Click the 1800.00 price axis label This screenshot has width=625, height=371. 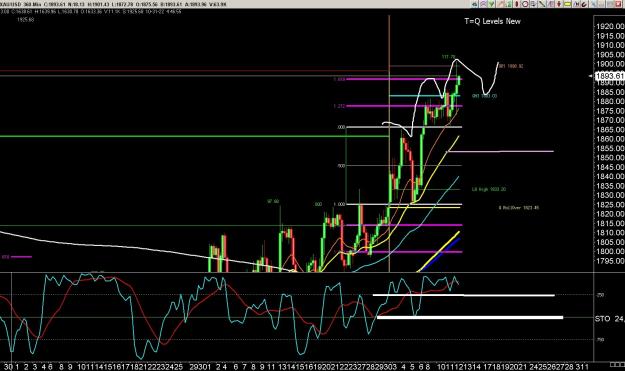610,251
